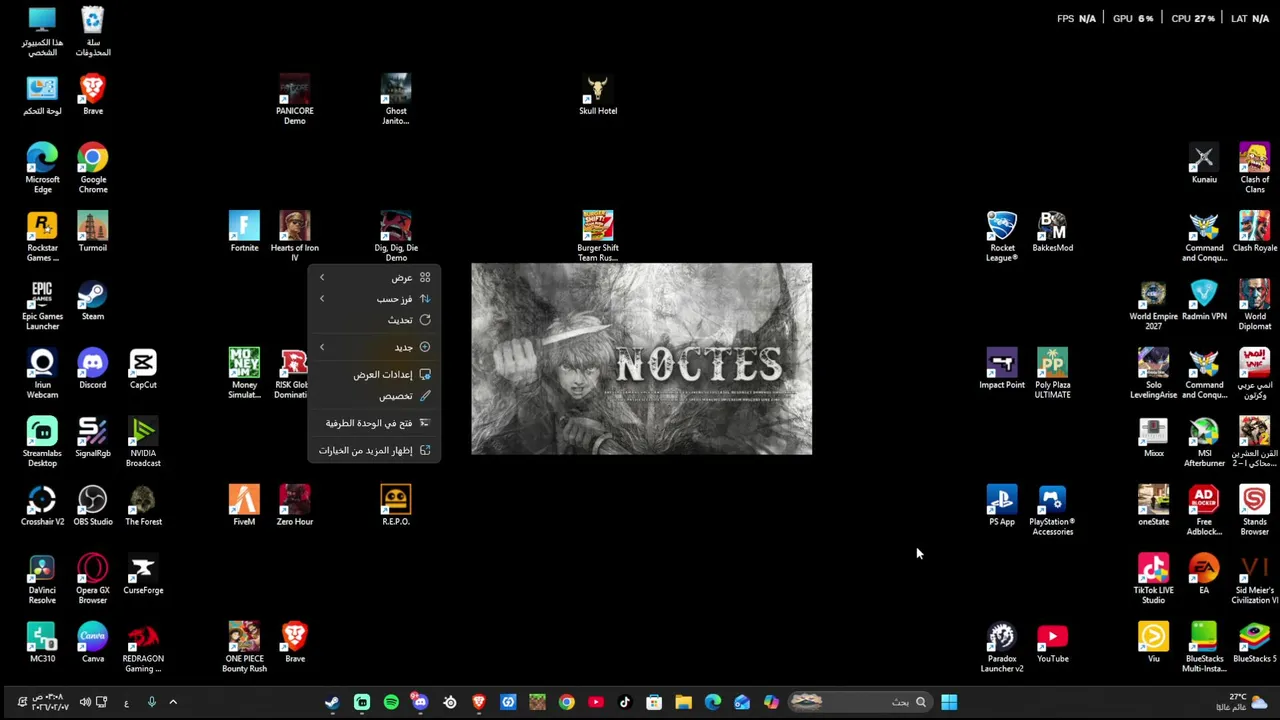Choose تخصيص (Personalize) from context menu

374,396
